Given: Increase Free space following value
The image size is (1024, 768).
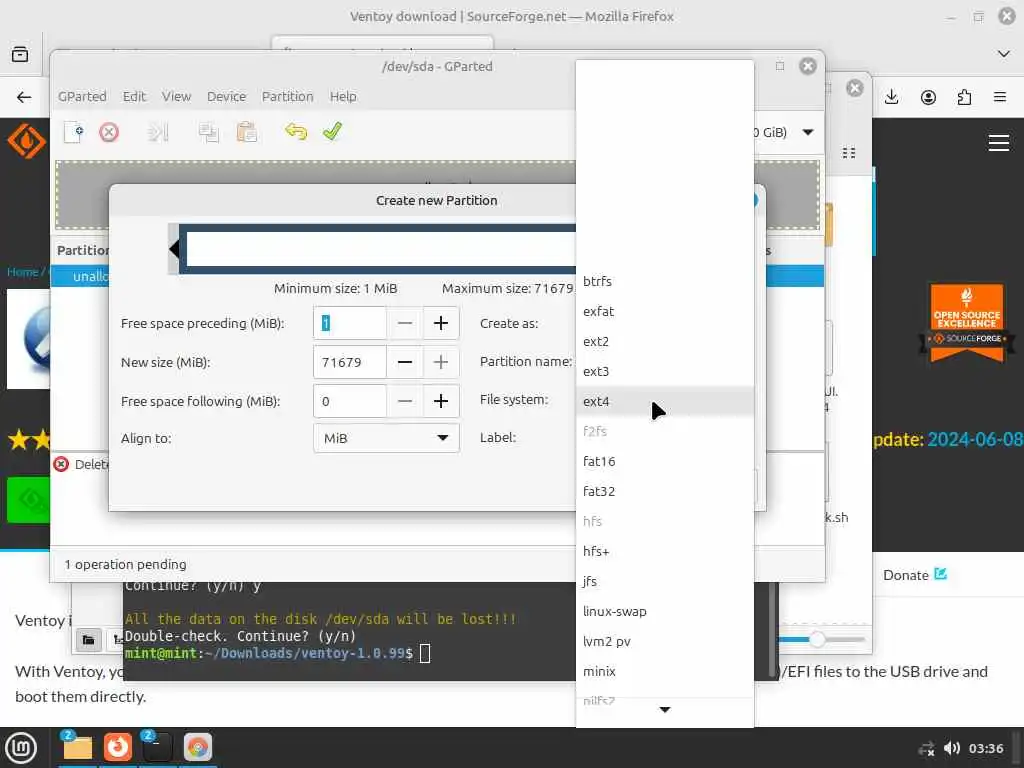Looking at the screenshot, I should (441, 401).
